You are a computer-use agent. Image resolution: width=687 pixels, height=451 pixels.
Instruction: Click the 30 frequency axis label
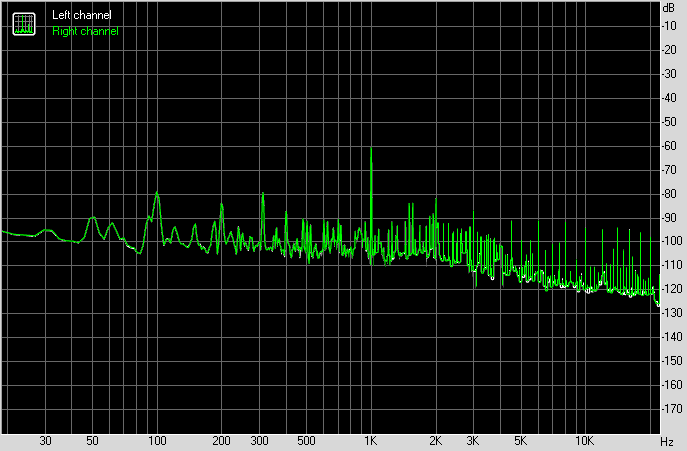(45, 440)
